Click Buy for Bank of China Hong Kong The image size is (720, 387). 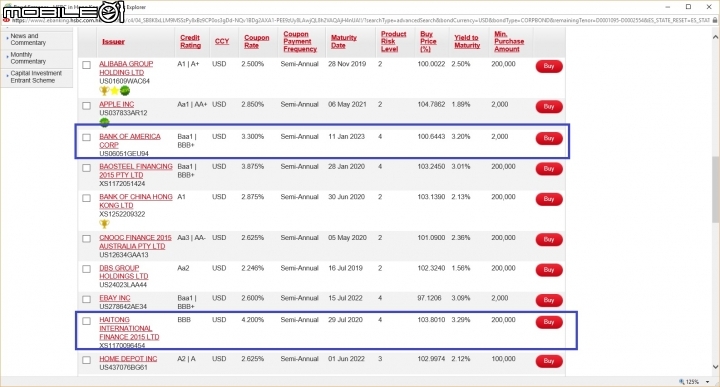point(549,199)
